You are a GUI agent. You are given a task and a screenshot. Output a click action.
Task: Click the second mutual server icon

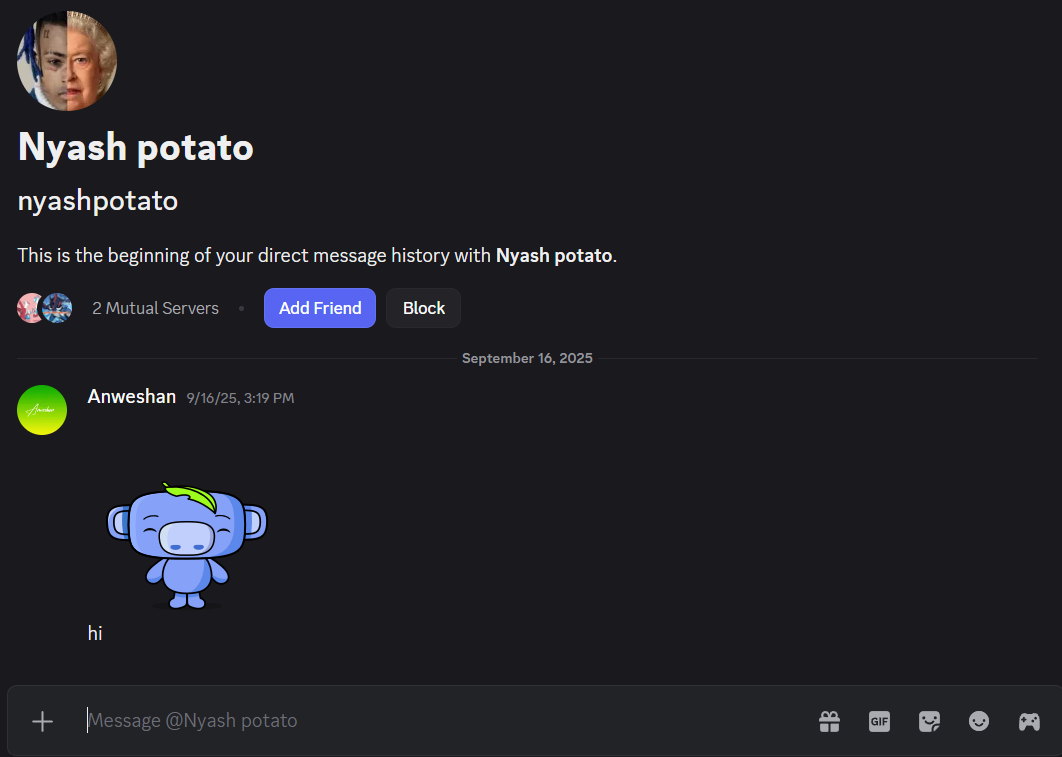click(x=58, y=308)
